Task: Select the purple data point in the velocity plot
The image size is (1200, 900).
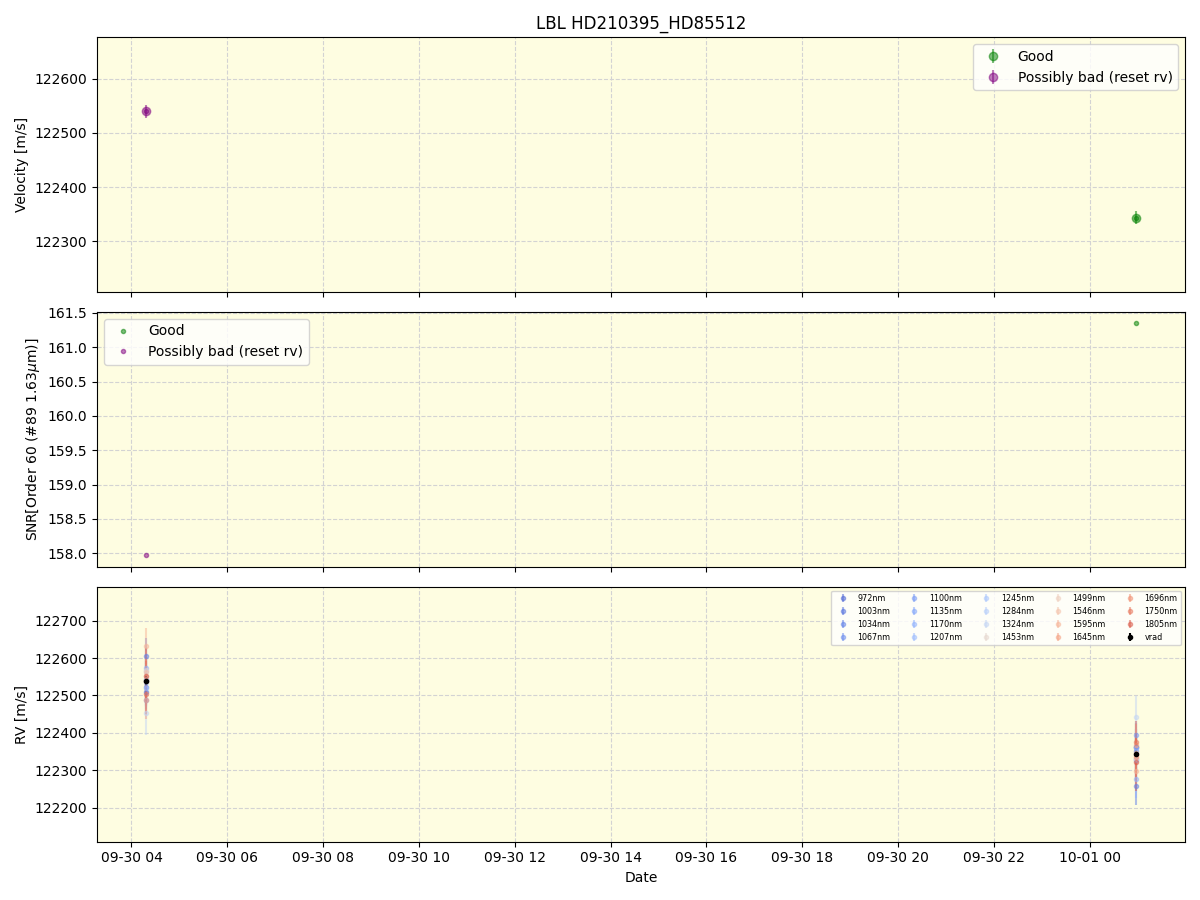Action: pyautogui.click(x=146, y=111)
